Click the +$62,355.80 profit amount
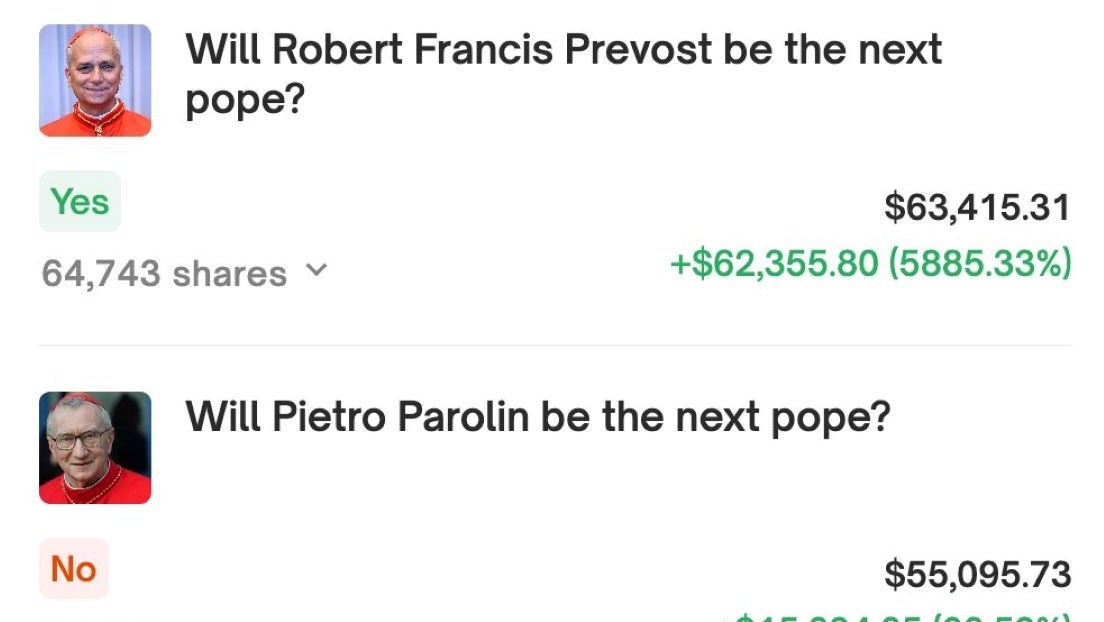1104x622 pixels. click(774, 263)
